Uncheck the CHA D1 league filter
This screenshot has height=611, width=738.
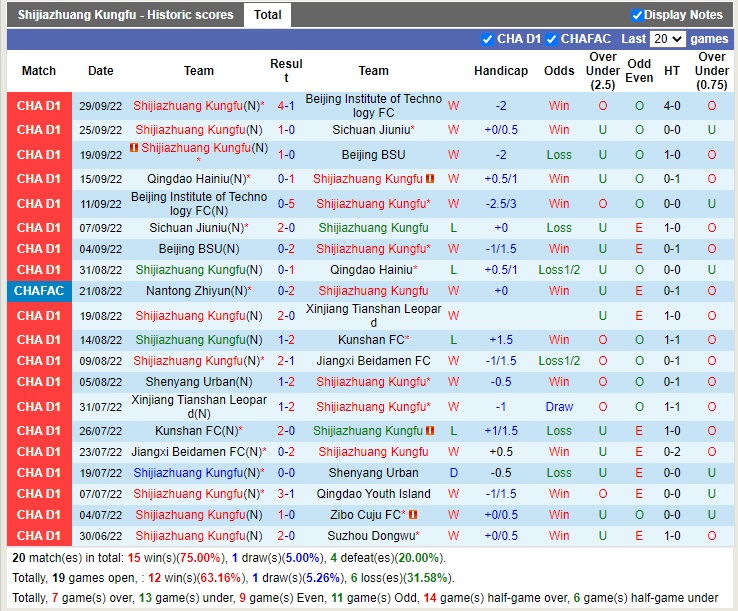coord(488,39)
